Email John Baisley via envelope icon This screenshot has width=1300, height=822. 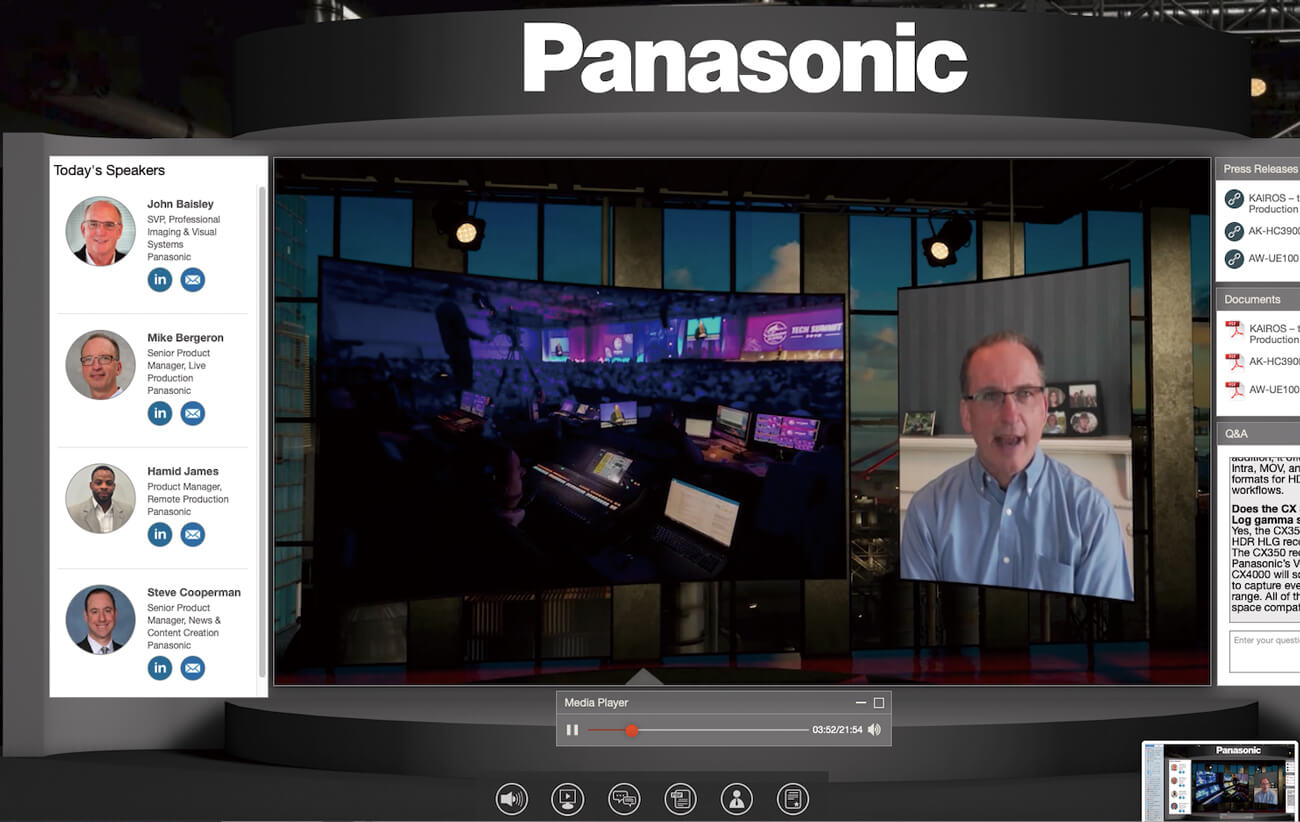[193, 280]
